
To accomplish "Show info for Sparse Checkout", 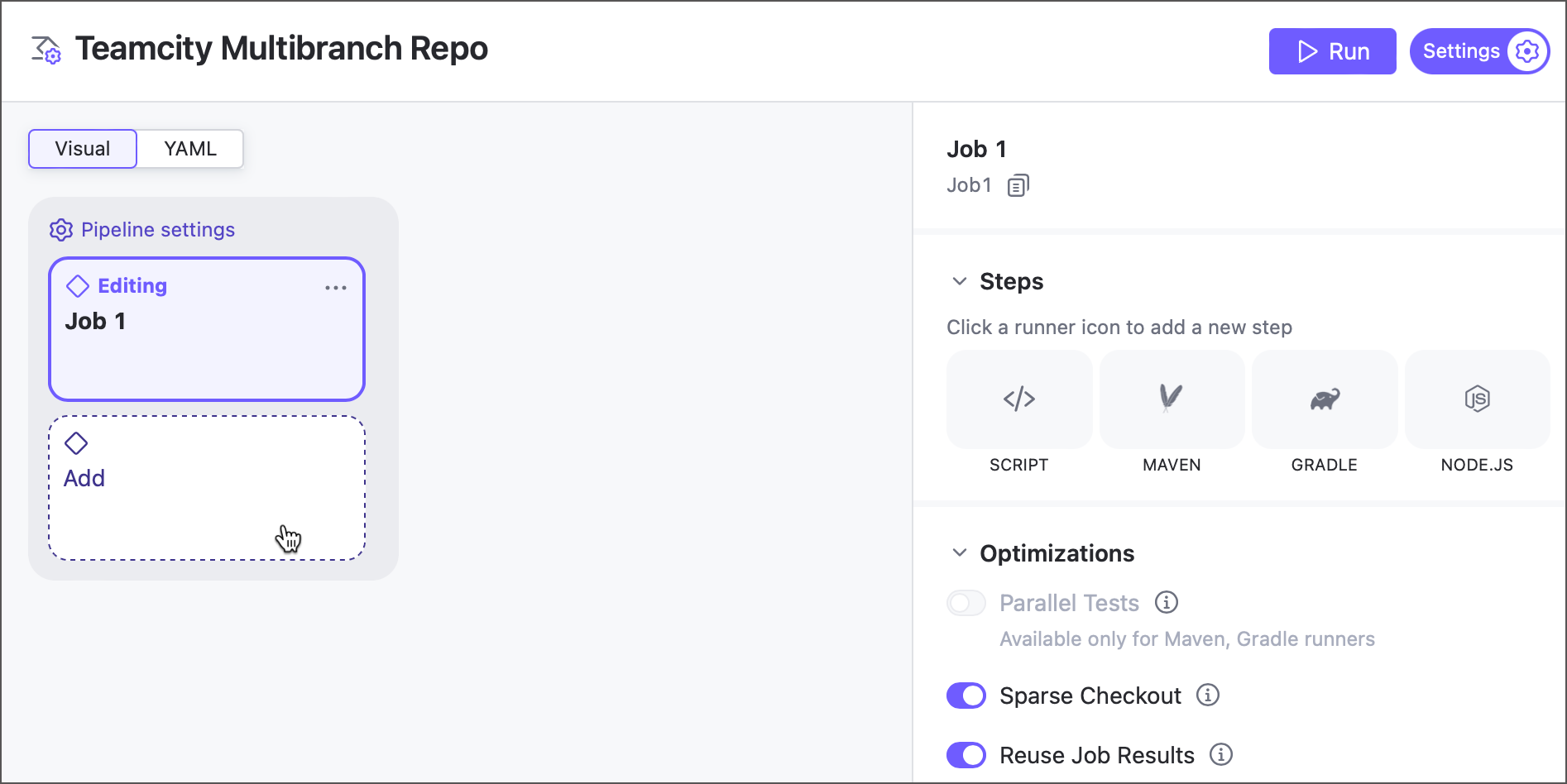I will tap(1208, 696).
